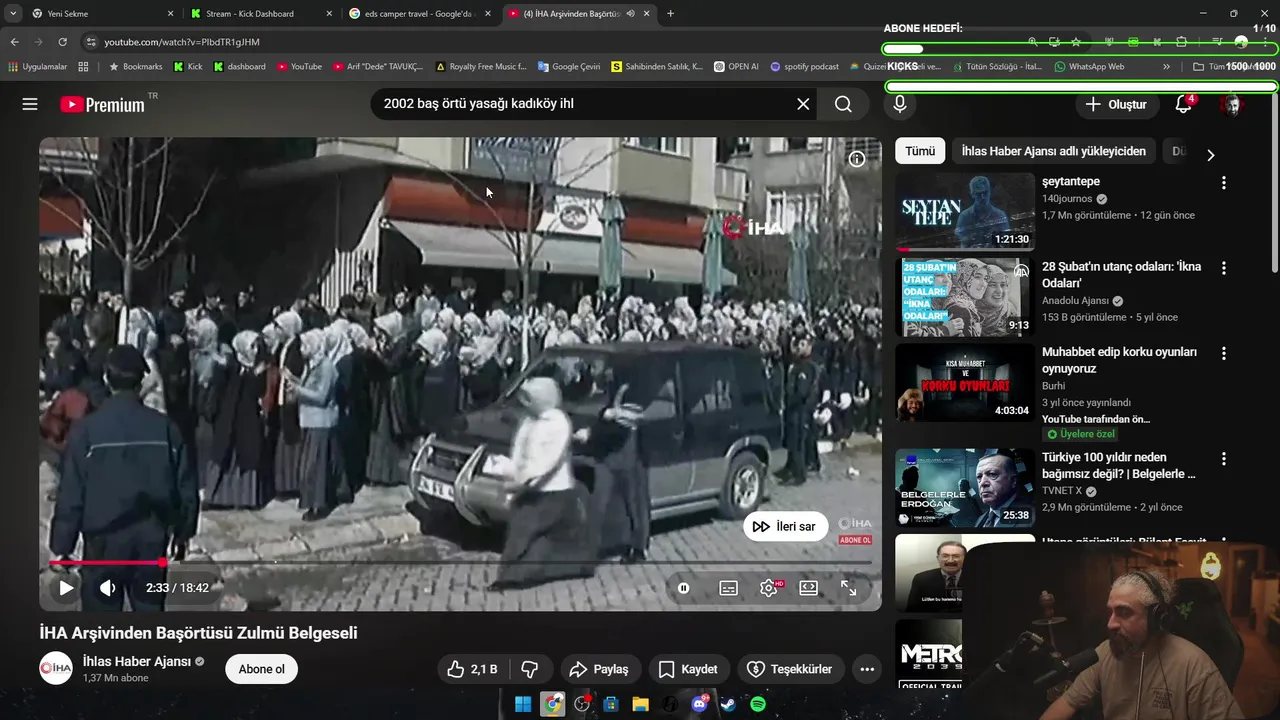
Task: Clear the search box with the X
Action: pos(803,104)
